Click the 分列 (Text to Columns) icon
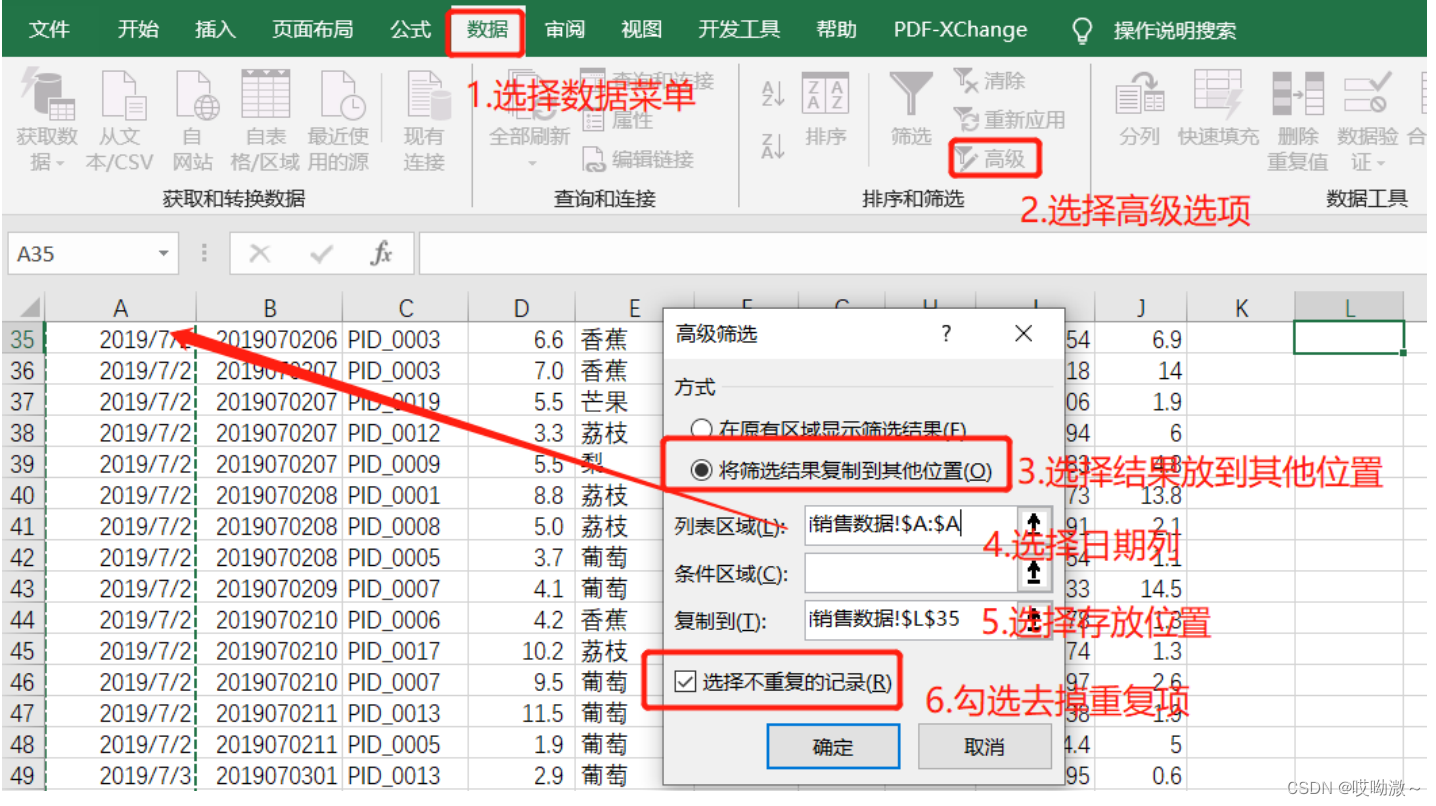Screen dimensions: 1436x806 point(1140,95)
